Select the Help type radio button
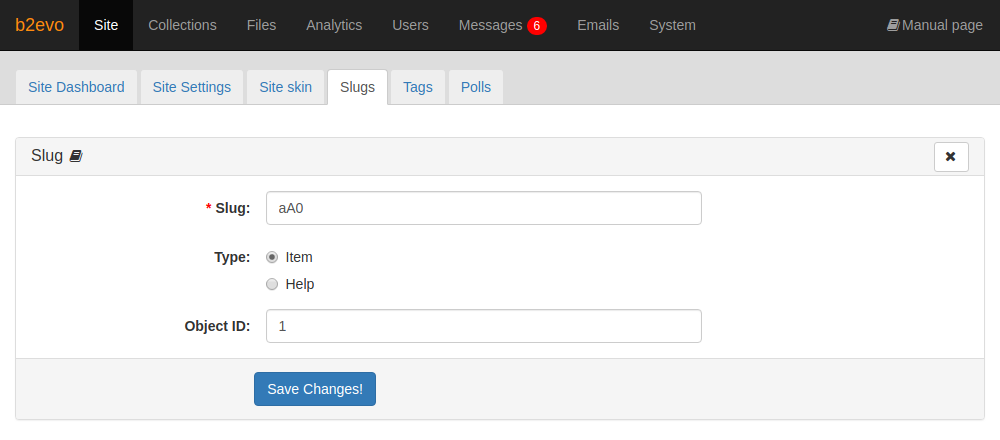1000x440 pixels. click(272, 284)
